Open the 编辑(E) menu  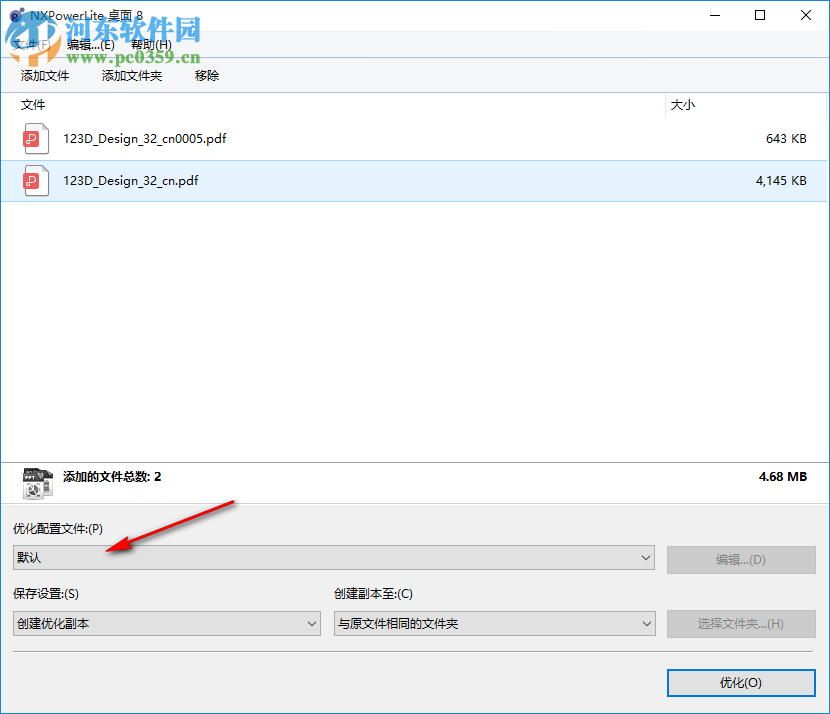91,45
